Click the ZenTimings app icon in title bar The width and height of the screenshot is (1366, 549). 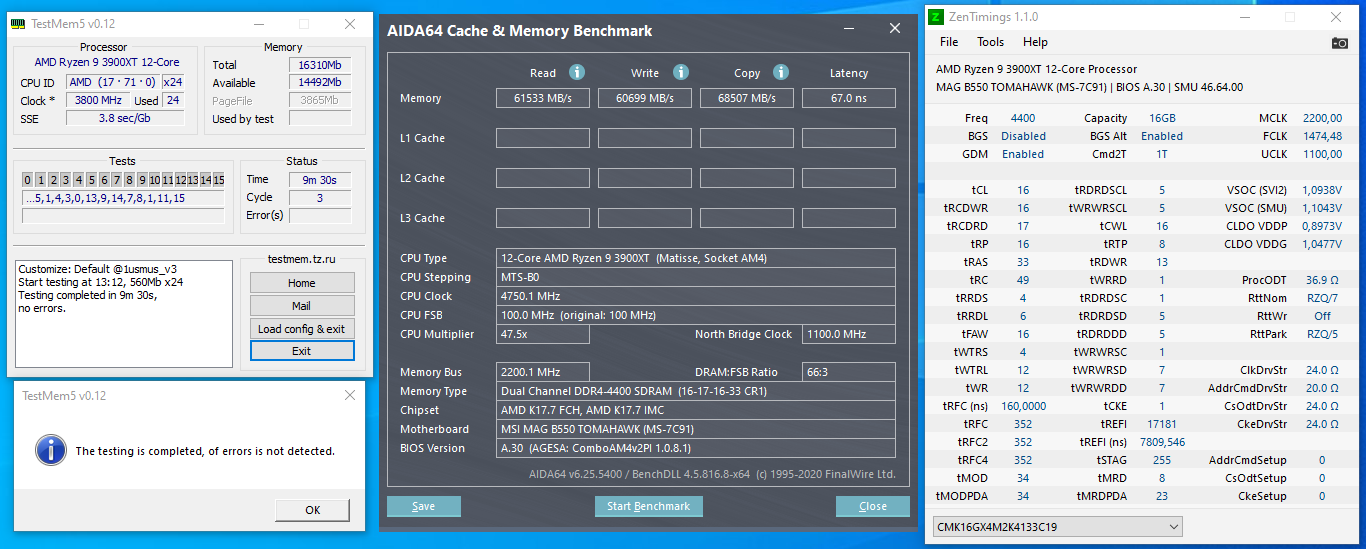pyautogui.click(x=936, y=16)
